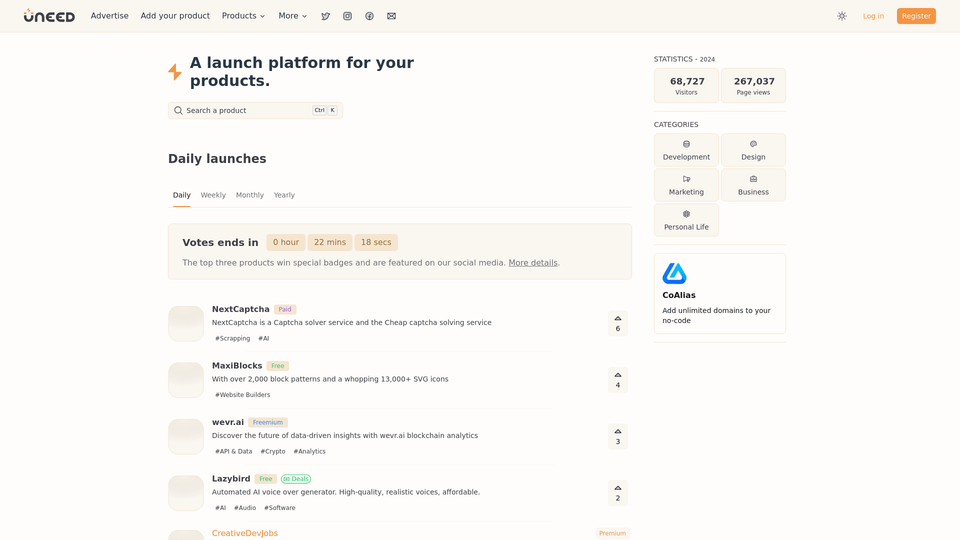Open the NextCaptcha product title
Image resolution: width=960 pixels, height=540 pixels.
241,309
